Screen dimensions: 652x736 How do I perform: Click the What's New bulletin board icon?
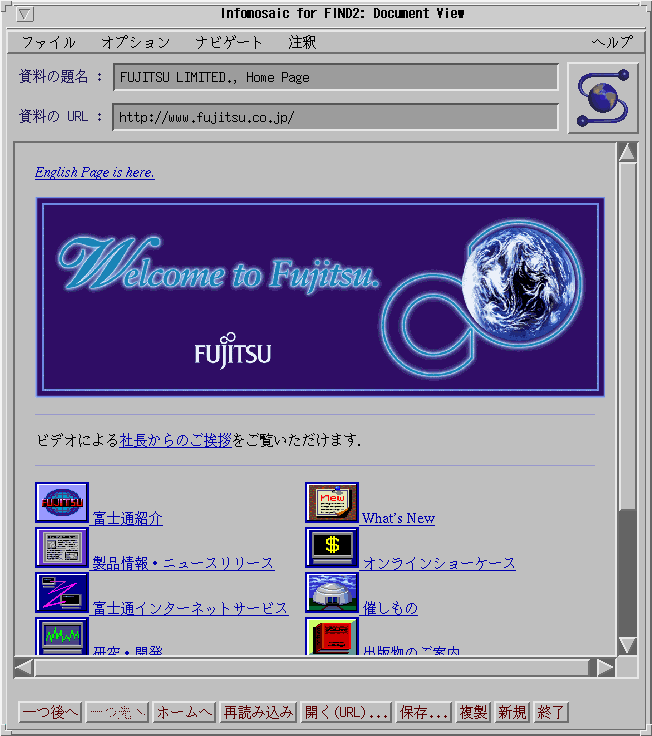(332, 503)
